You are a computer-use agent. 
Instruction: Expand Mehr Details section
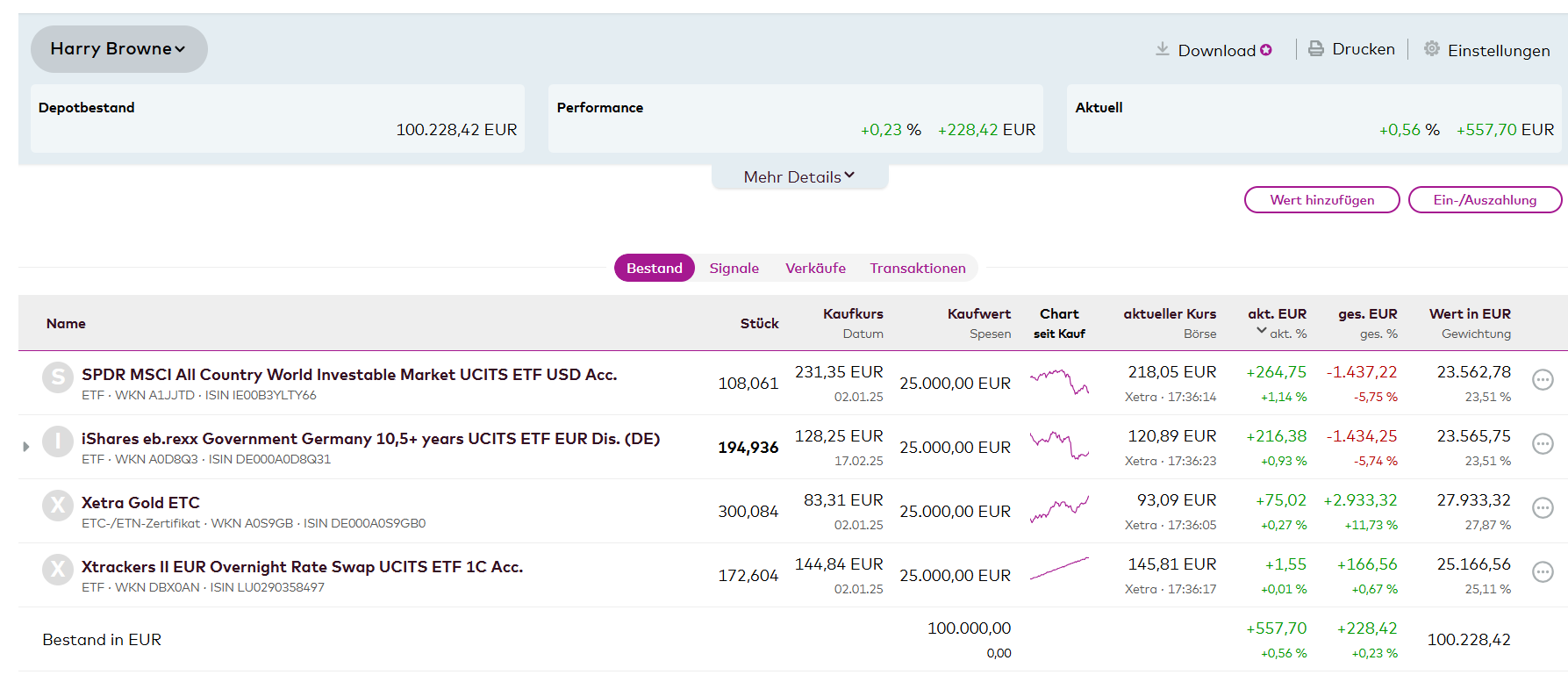798,177
